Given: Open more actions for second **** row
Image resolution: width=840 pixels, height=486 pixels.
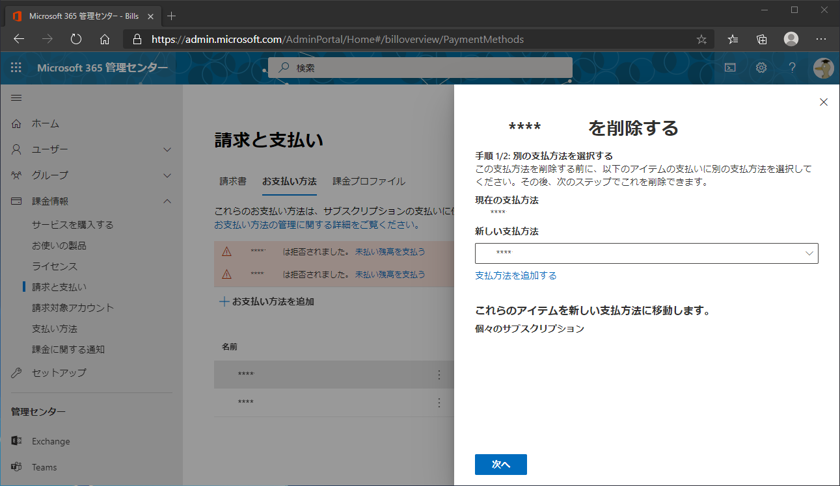Looking at the screenshot, I should tap(439, 402).
